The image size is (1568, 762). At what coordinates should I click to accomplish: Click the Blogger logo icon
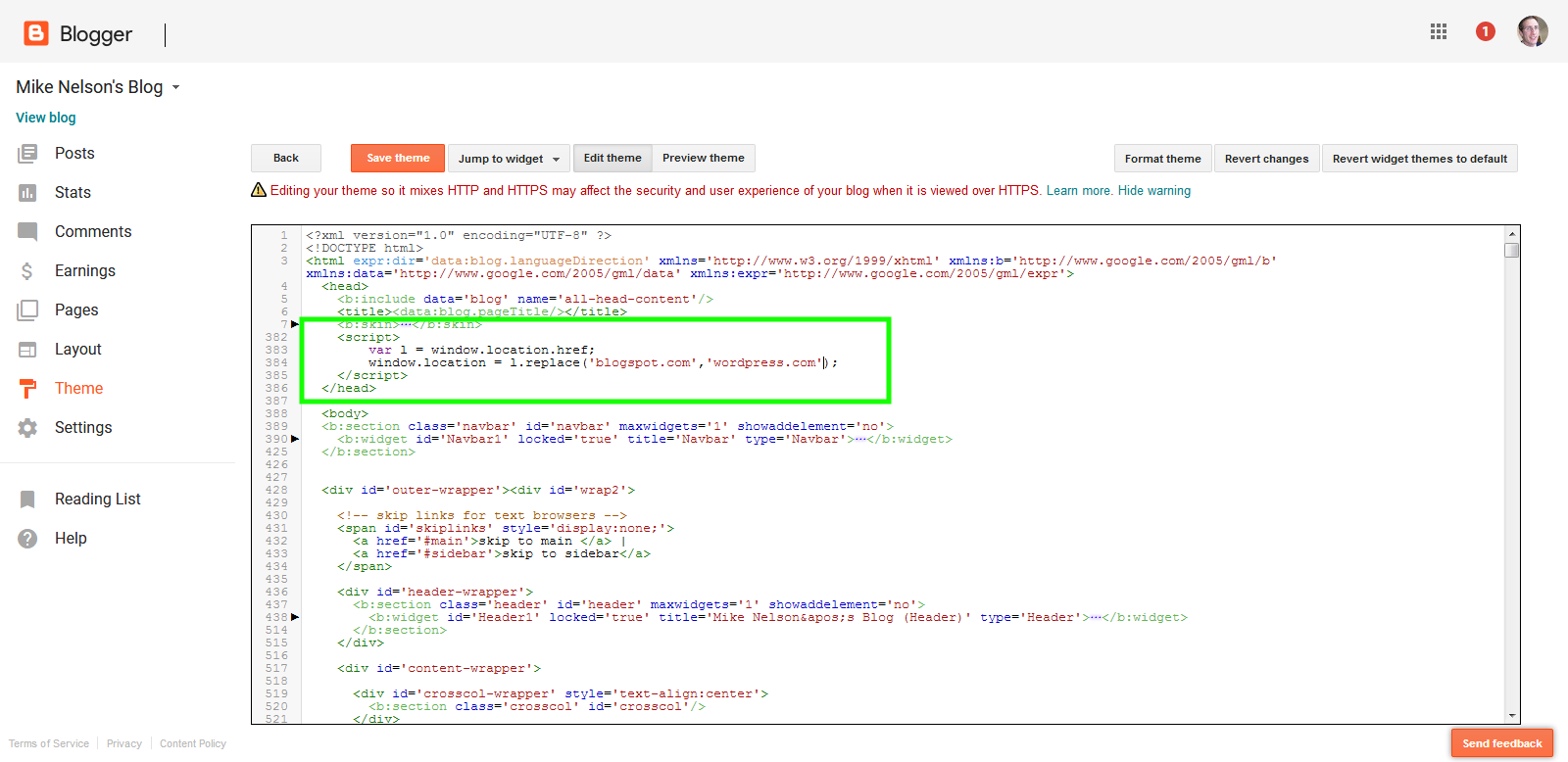(x=36, y=33)
